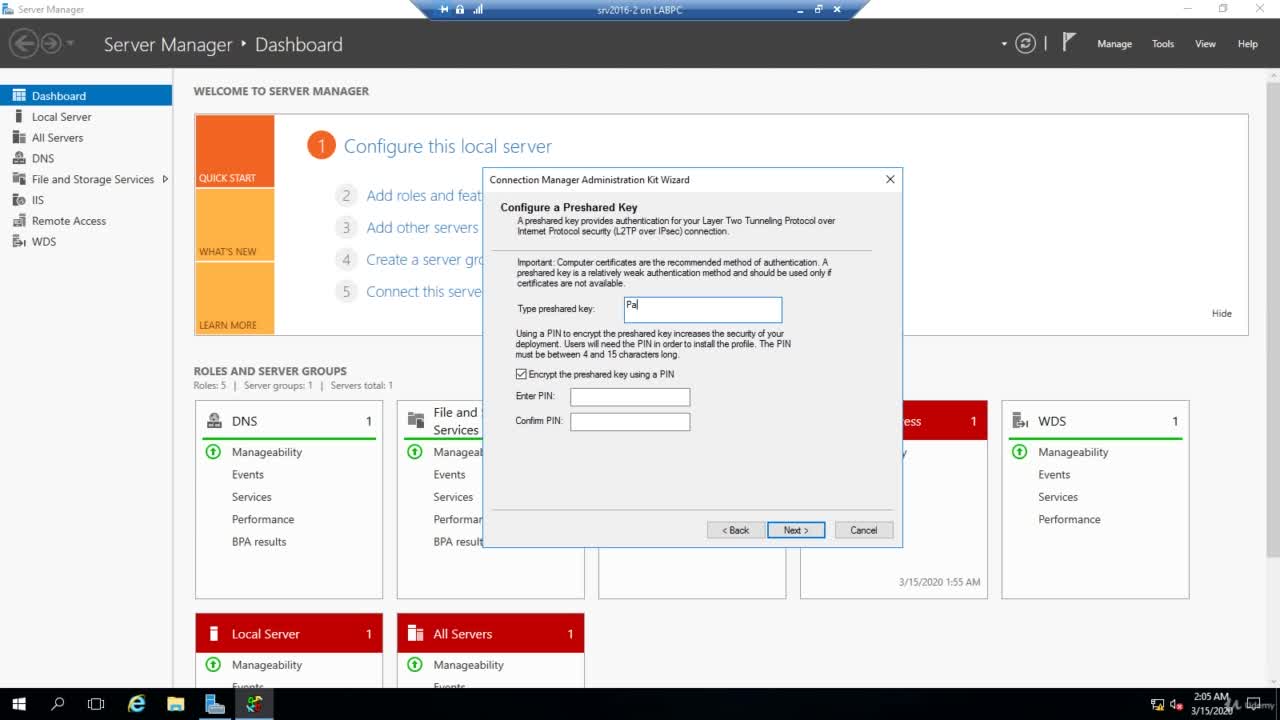Click in the Type preshared key field
The width and height of the screenshot is (1280, 720).
pyautogui.click(x=703, y=309)
